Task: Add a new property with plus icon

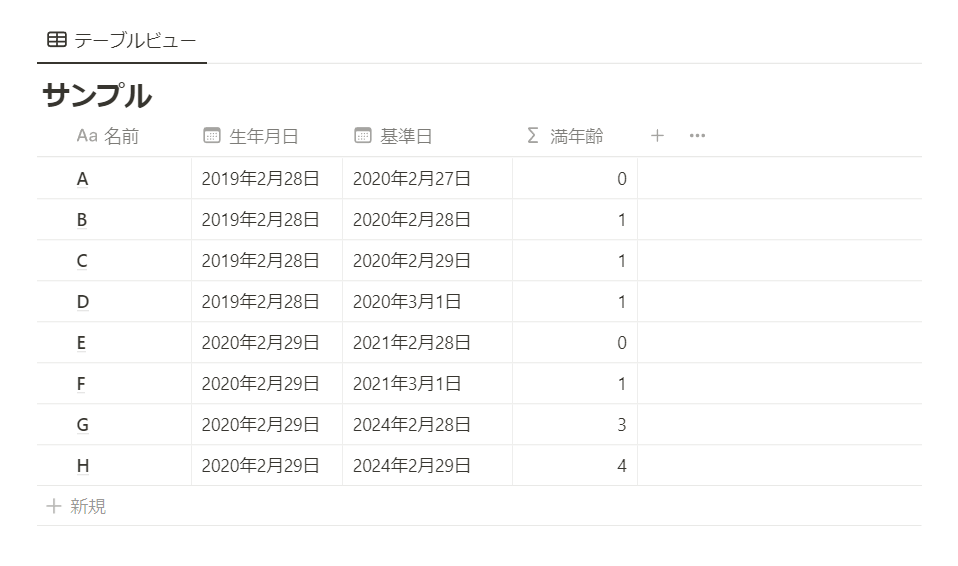Action: 657,136
